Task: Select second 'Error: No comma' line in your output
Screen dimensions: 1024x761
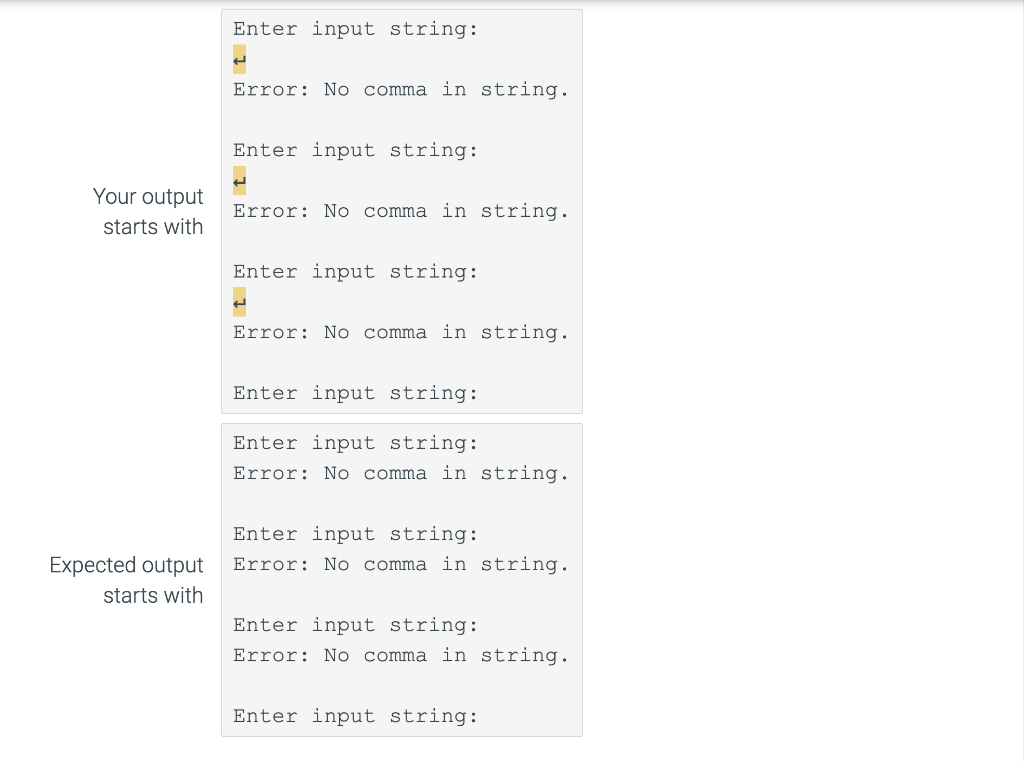Action: 401,211
